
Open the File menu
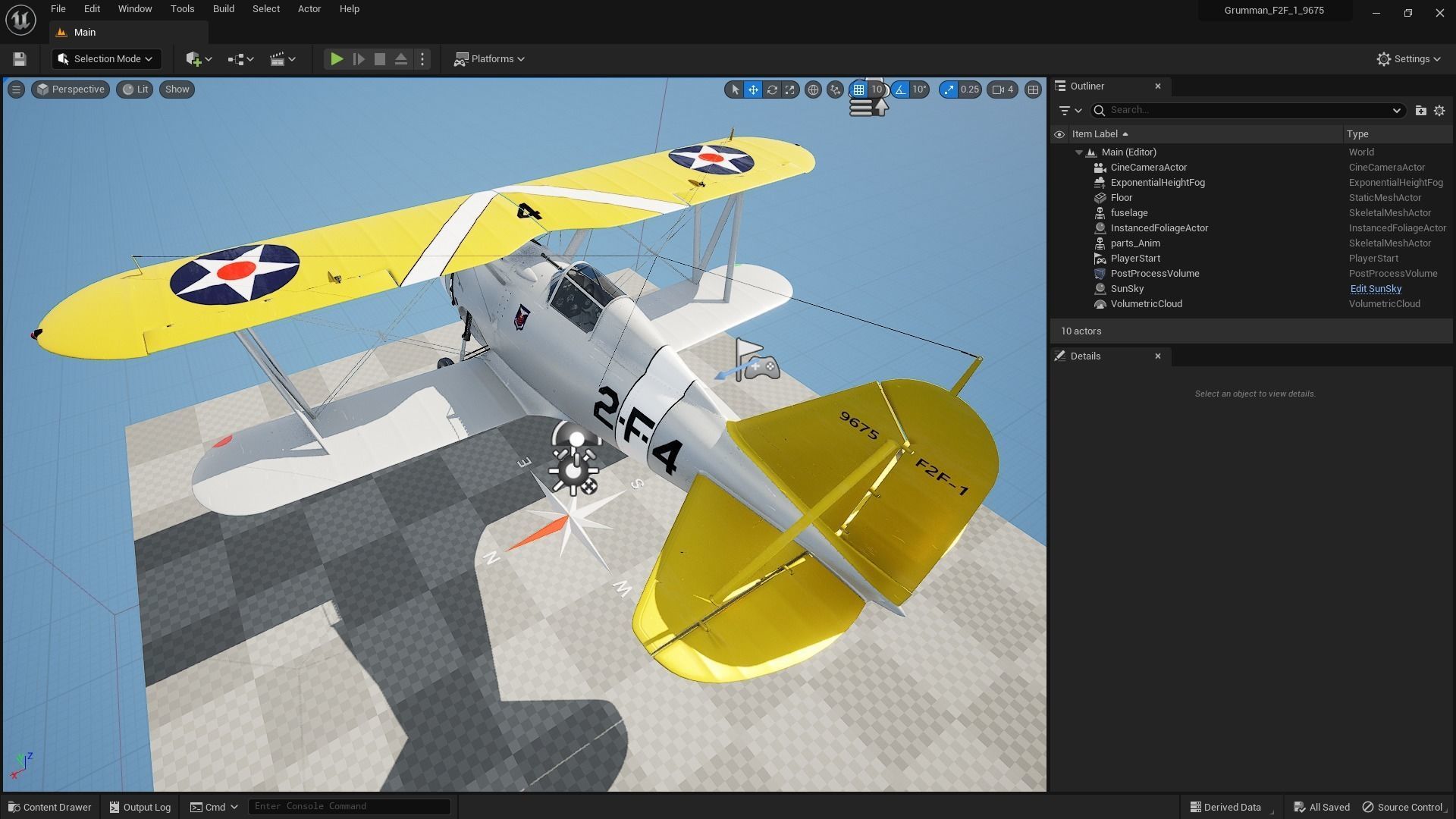(58, 9)
